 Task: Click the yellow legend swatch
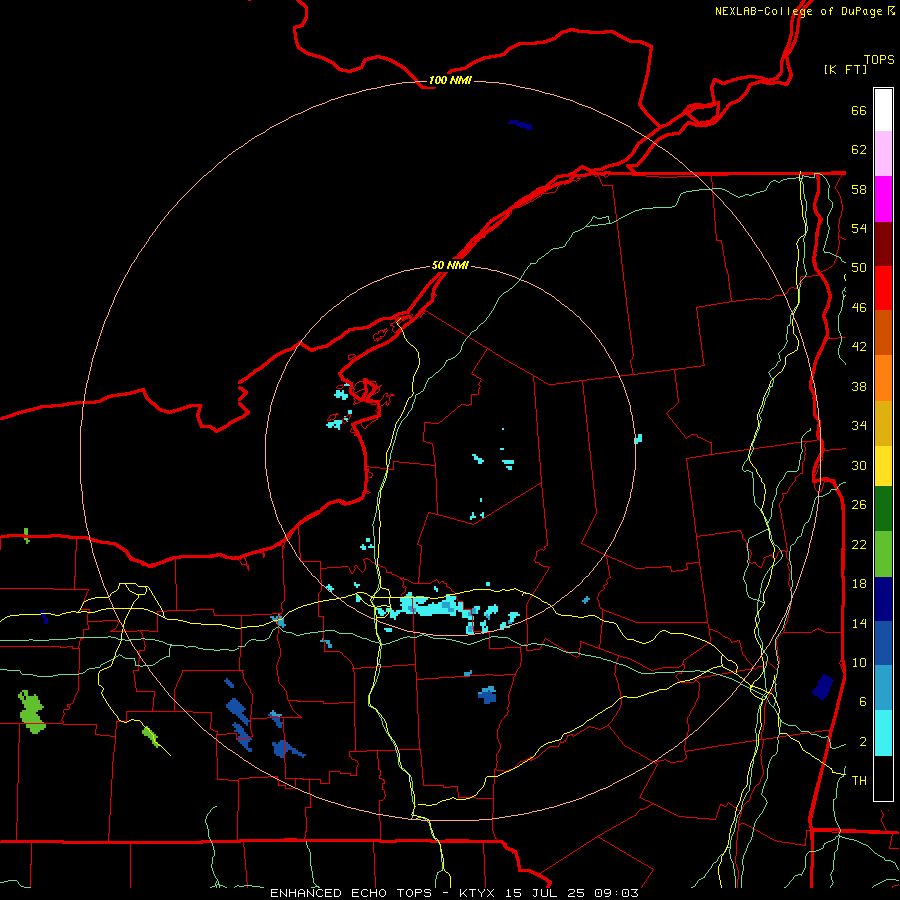[883, 466]
